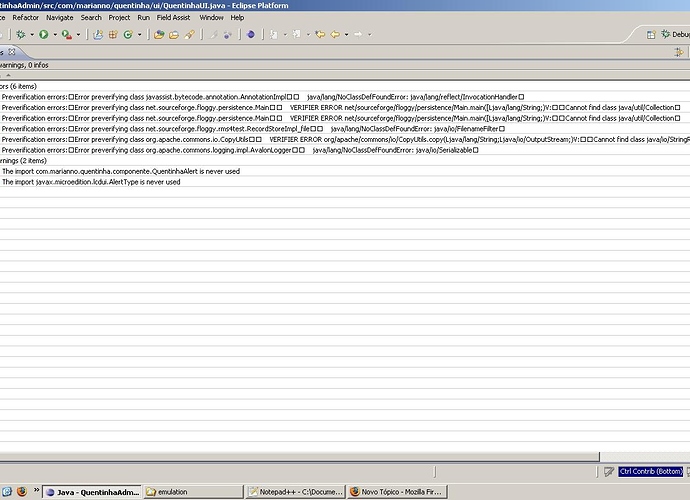
Task: Select the QuentinhaAlert import never used warning
Action: pos(345,171)
